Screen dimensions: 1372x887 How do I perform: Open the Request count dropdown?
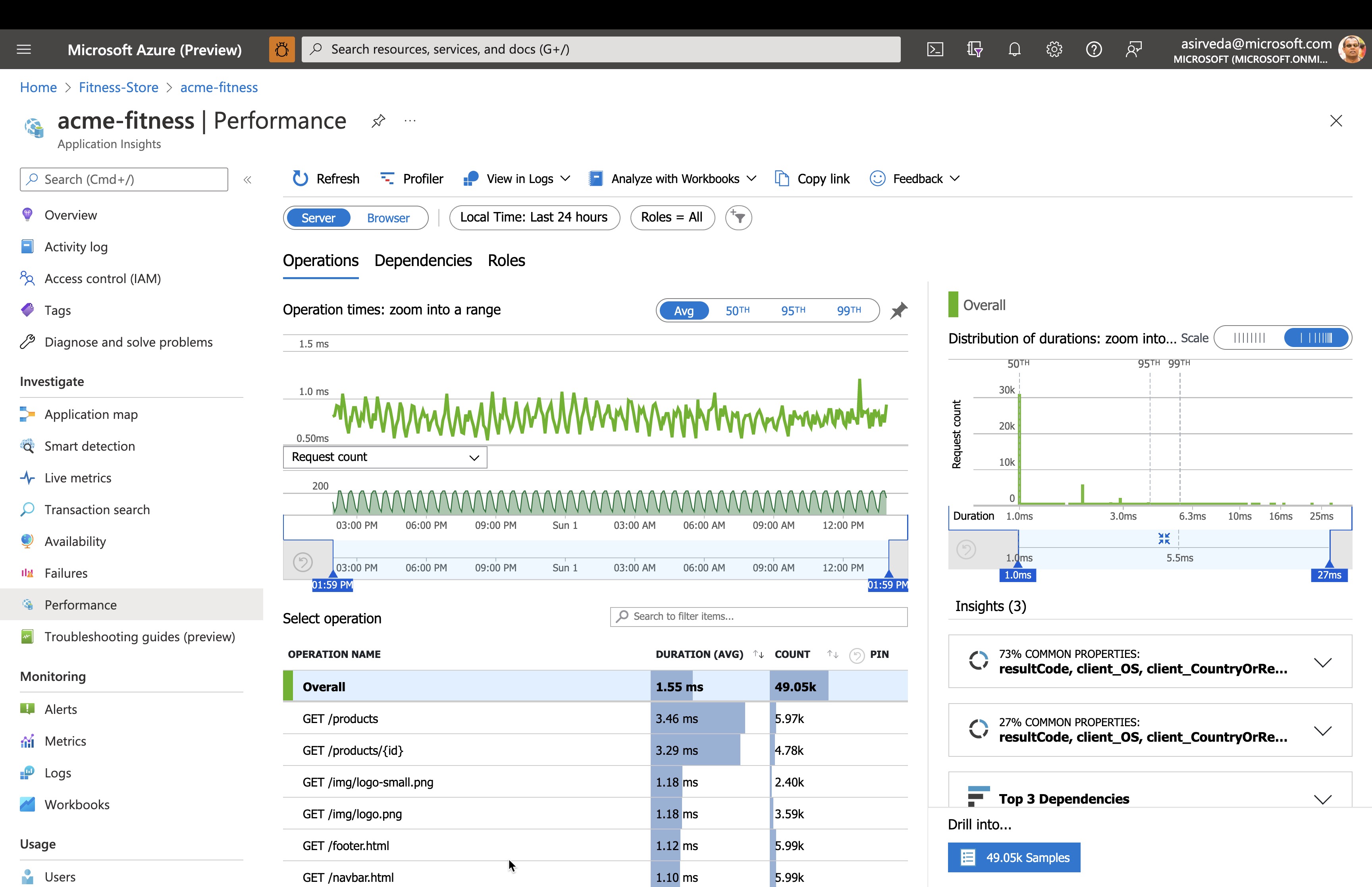[x=385, y=457]
